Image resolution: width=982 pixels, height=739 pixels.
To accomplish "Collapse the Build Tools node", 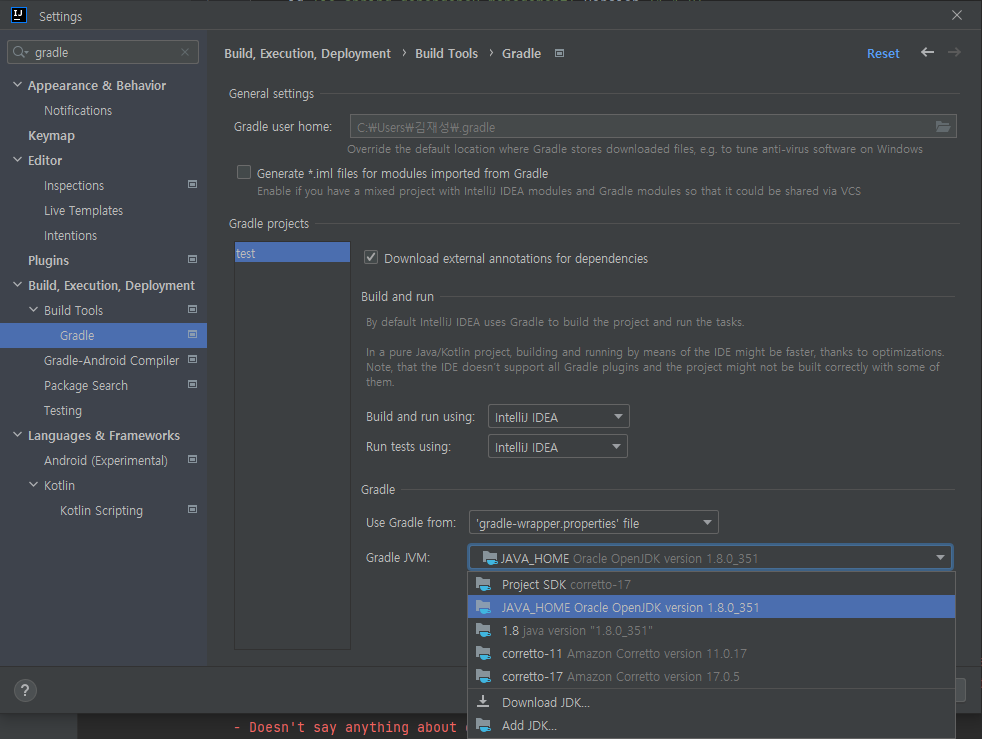I will tap(33, 310).
